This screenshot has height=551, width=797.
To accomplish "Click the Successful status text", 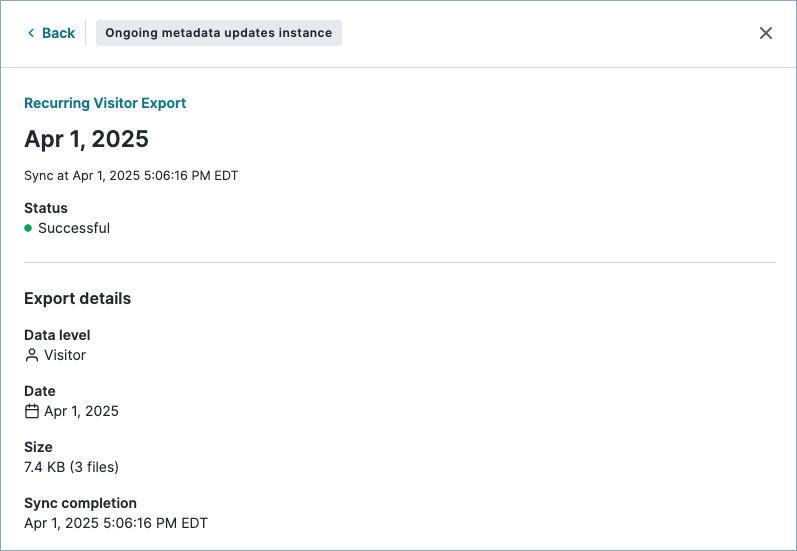I will 74,228.
